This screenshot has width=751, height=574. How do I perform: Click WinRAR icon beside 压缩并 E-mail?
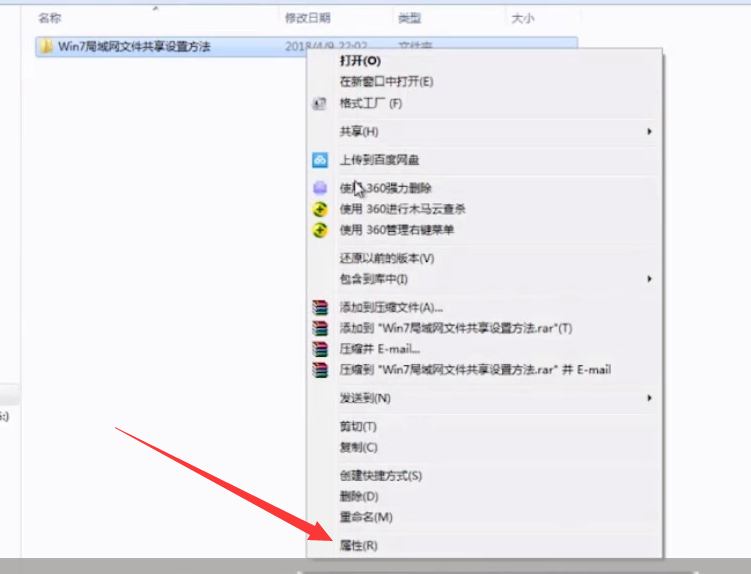[x=320, y=349]
